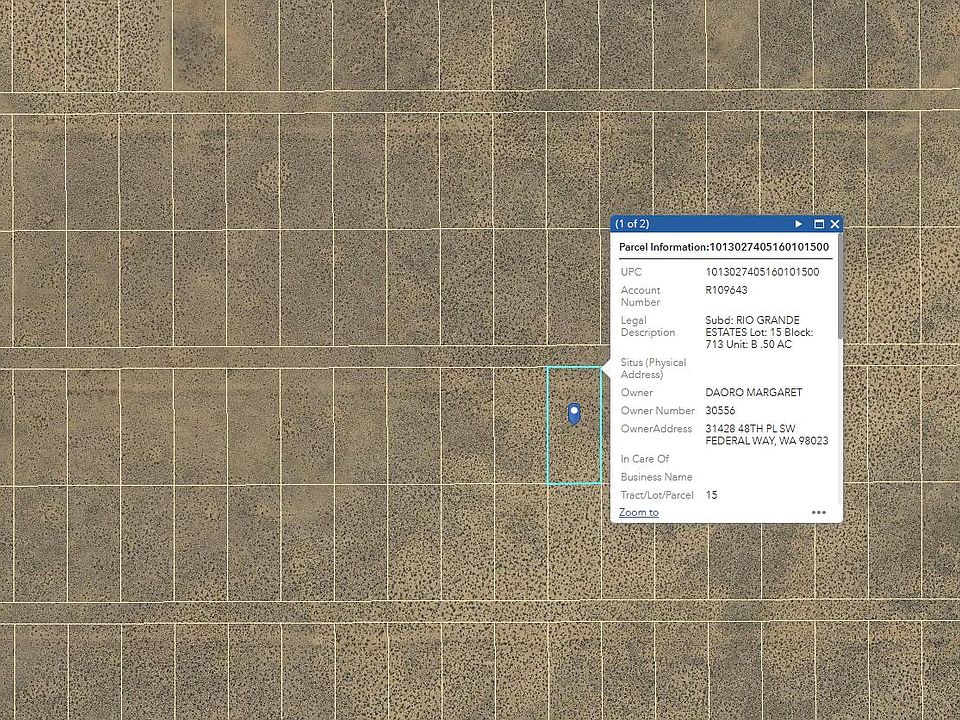Click the Zoom to link
Viewport: 960px width, 720px height.
(x=639, y=512)
